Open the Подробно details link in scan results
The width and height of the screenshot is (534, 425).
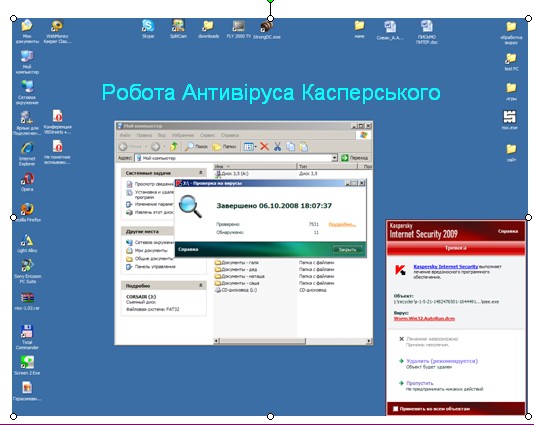[x=342, y=224]
